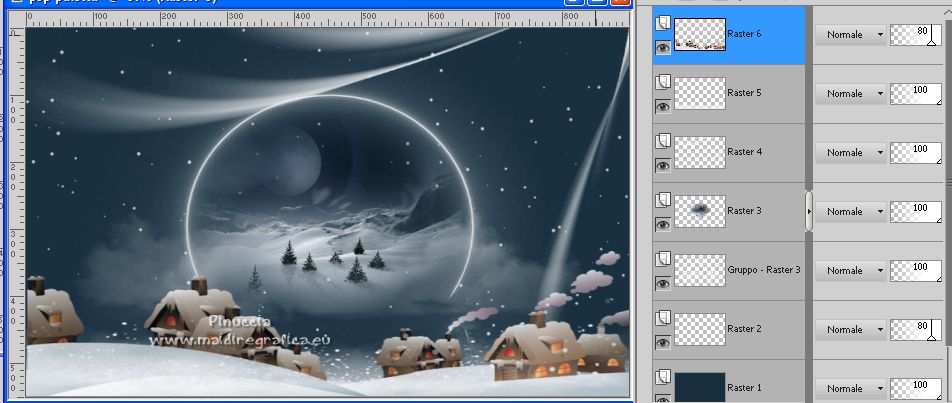952x403 pixels.
Task: Click the opacity slider of Raster 3
Action: (916, 211)
